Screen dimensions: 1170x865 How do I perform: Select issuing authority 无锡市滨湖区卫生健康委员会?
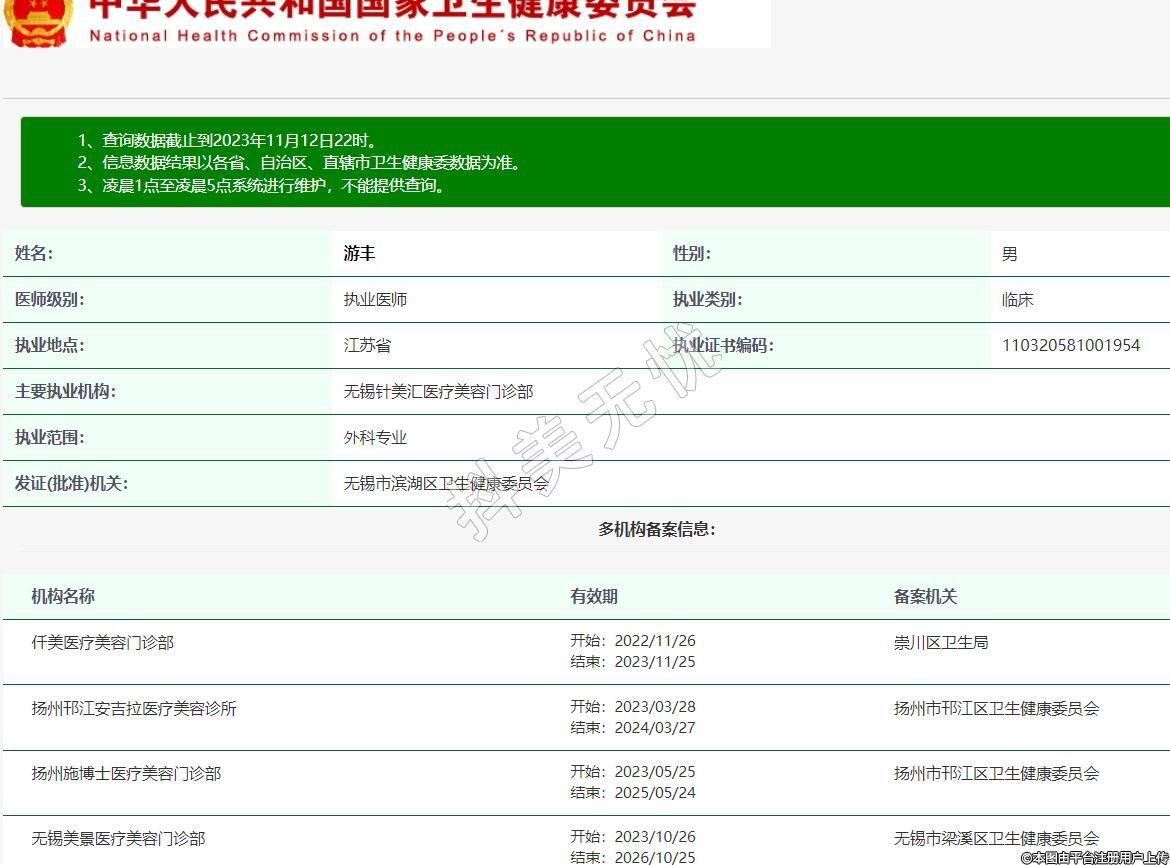[x=446, y=484]
